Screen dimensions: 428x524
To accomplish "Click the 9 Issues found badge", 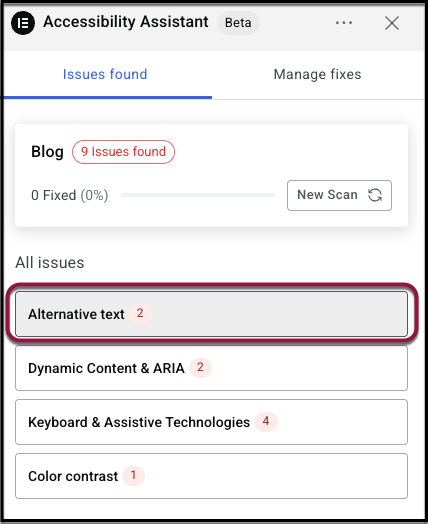I will coord(123,152).
